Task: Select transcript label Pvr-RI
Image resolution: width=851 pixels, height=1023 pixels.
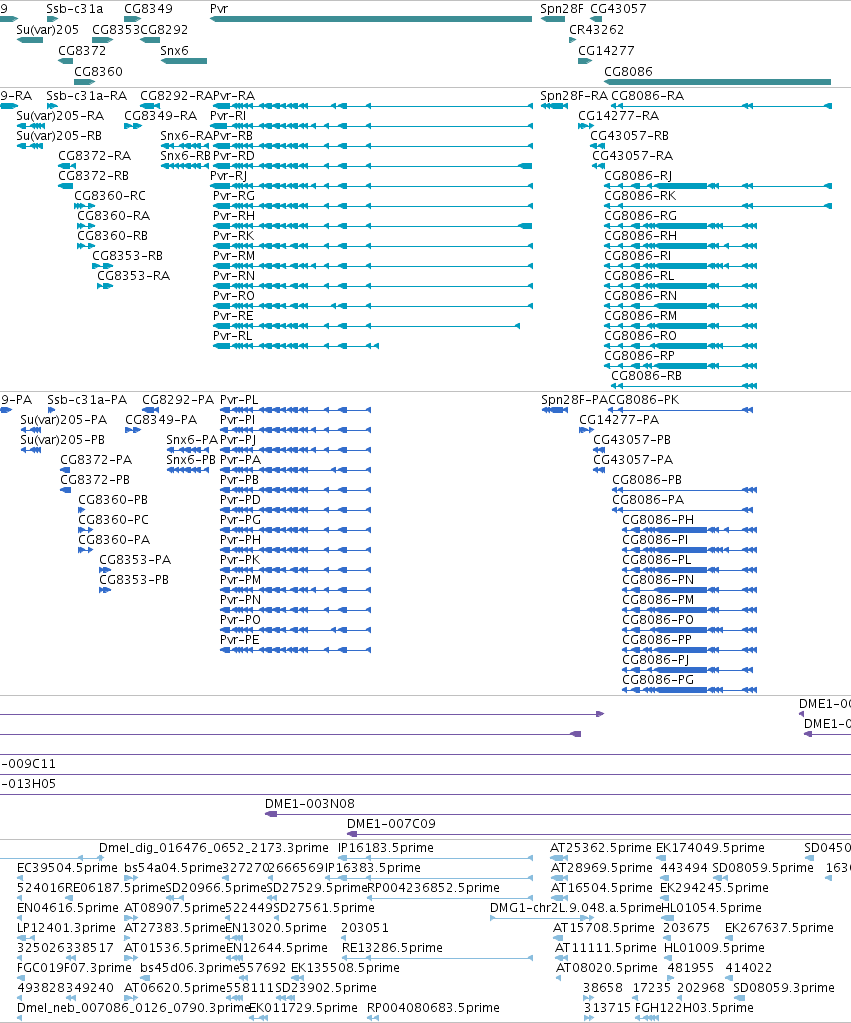Action: pyautogui.click(x=228, y=115)
